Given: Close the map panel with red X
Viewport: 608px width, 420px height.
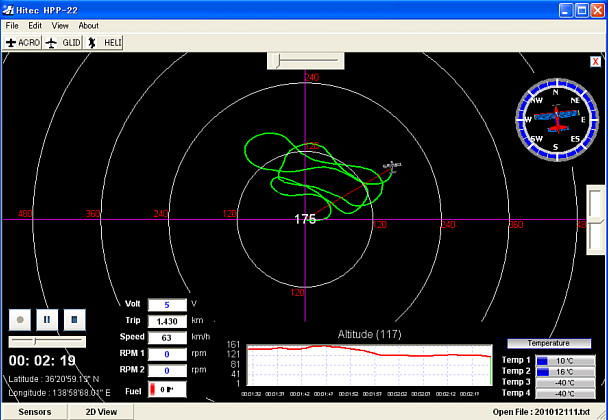Looking at the screenshot, I should tap(595, 62).
